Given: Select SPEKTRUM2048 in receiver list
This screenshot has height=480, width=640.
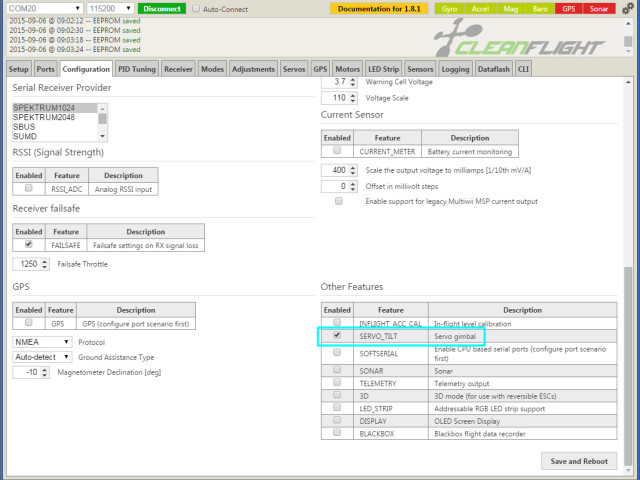Looking at the screenshot, I should [x=55, y=117].
